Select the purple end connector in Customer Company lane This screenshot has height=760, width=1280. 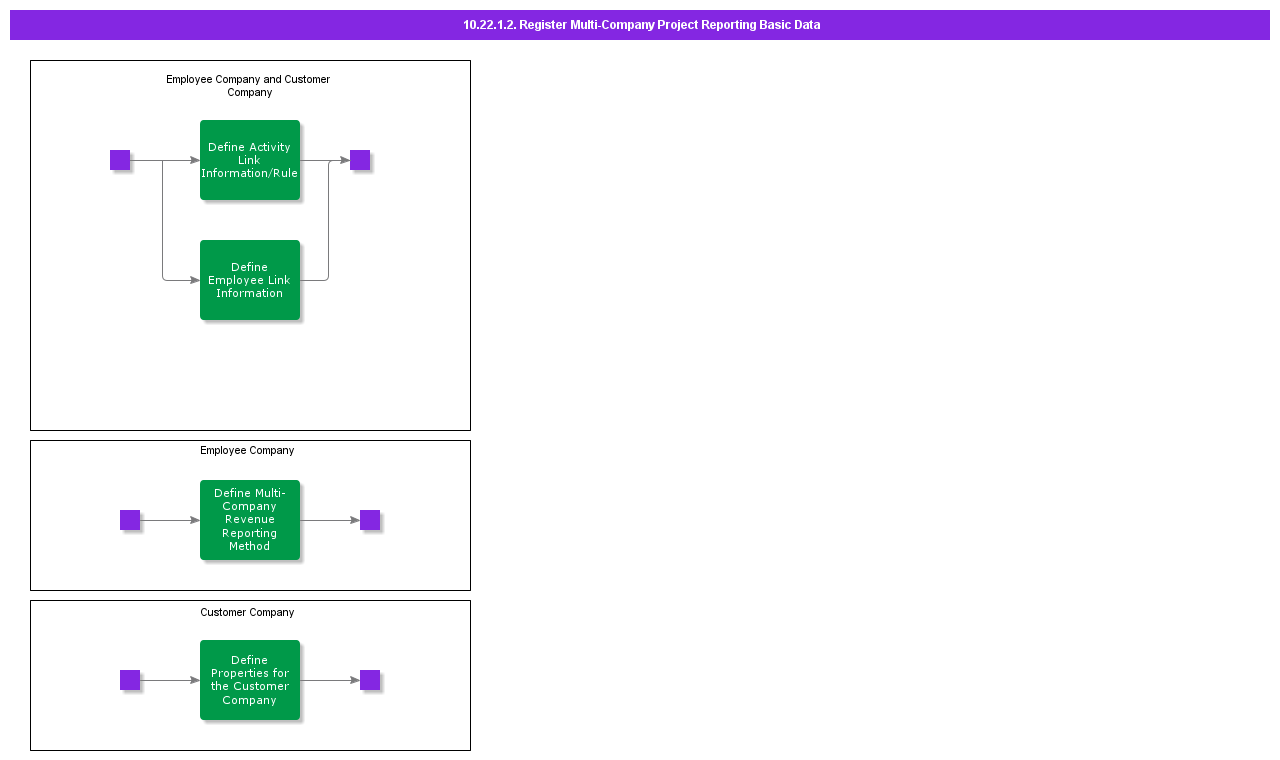click(370, 680)
